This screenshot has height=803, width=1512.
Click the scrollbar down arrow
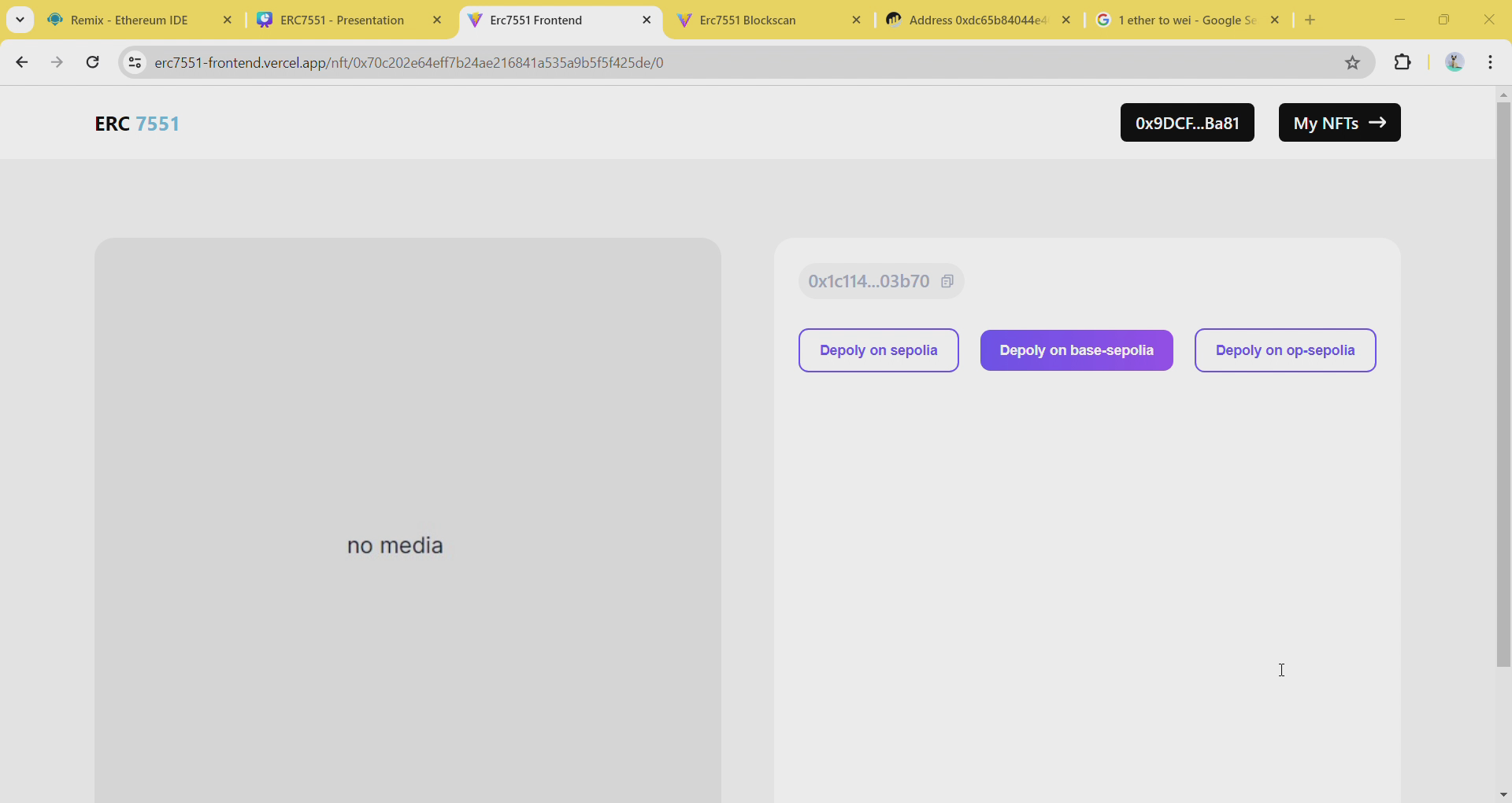point(1503,795)
